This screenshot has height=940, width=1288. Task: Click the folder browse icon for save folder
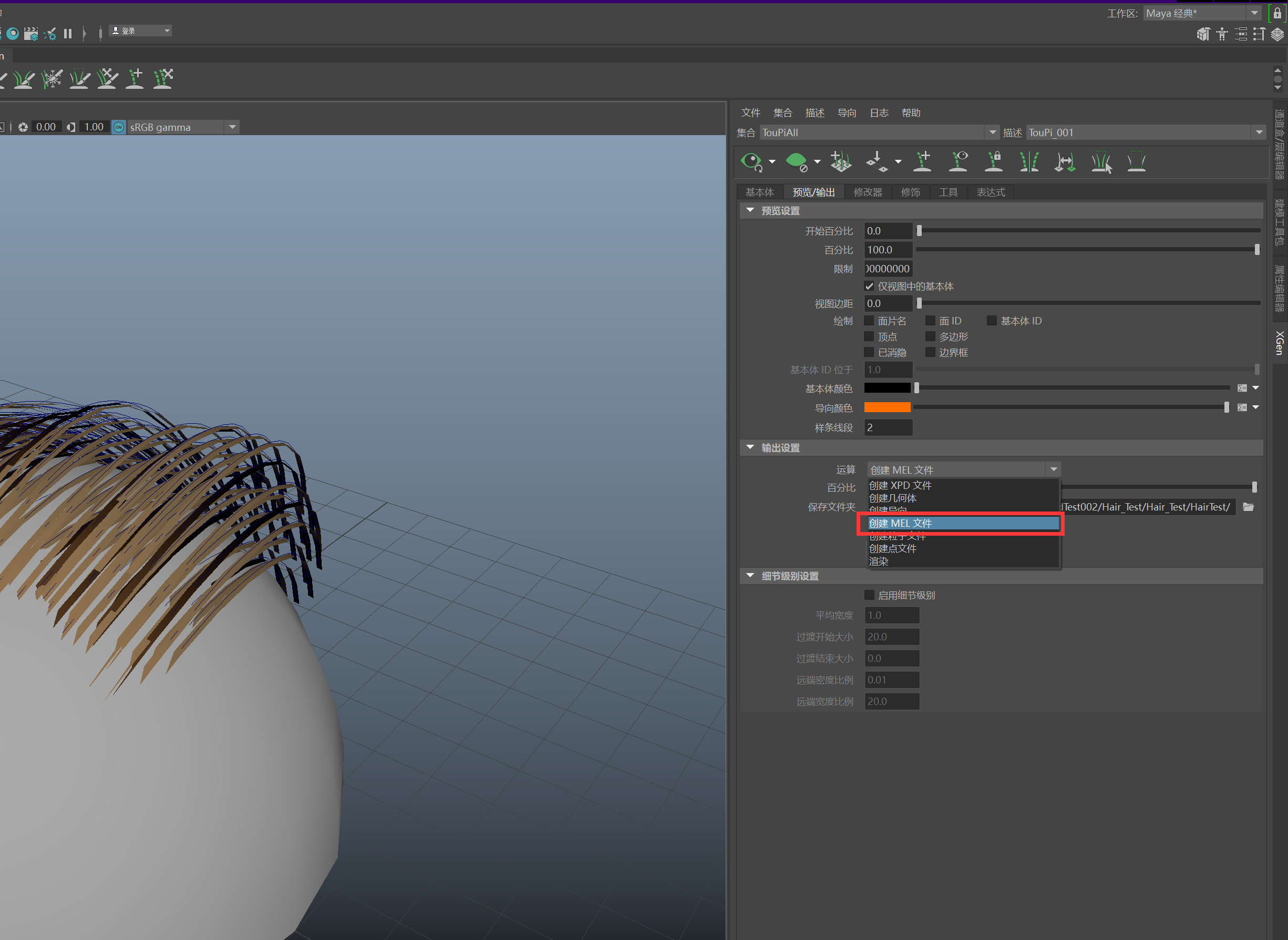(1248, 507)
